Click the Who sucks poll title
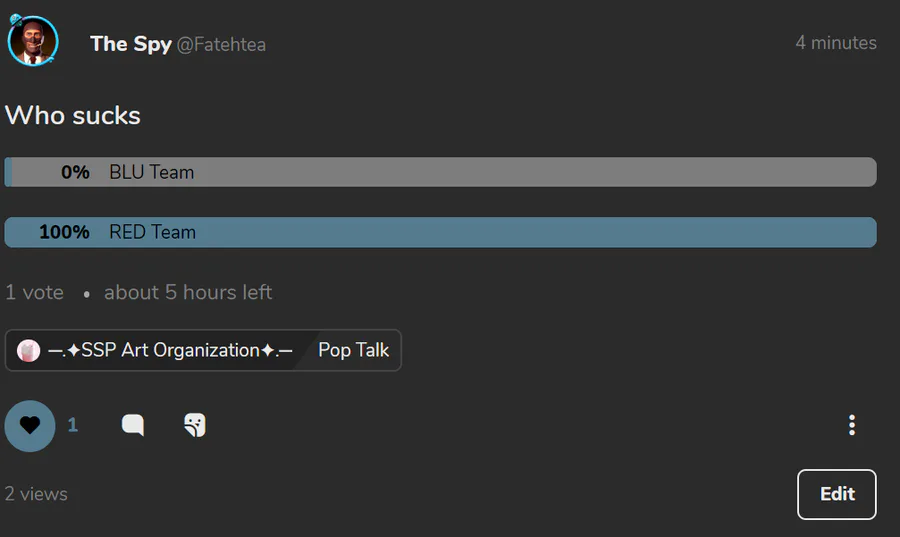This screenshot has width=900, height=537. point(72,115)
